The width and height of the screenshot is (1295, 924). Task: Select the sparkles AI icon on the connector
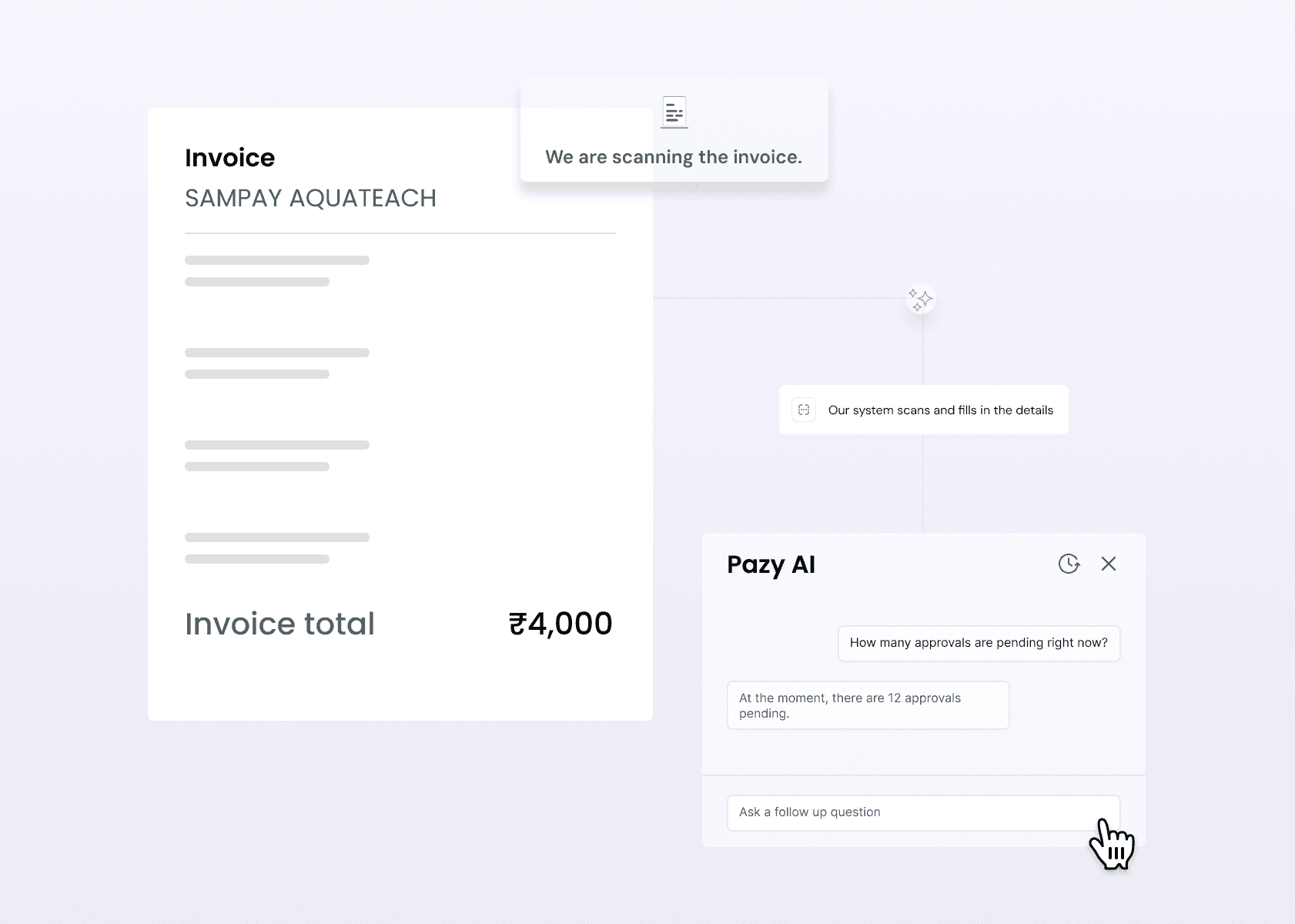pyautogui.click(x=921, y=300)
